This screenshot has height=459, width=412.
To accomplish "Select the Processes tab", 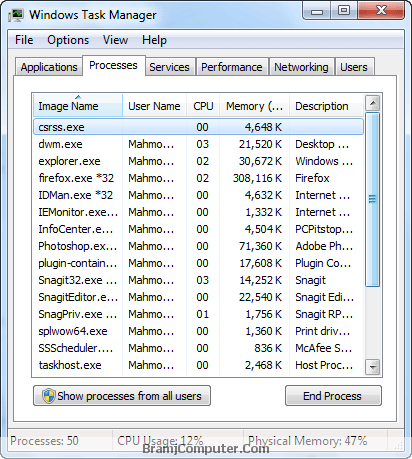I will [113, 65].
